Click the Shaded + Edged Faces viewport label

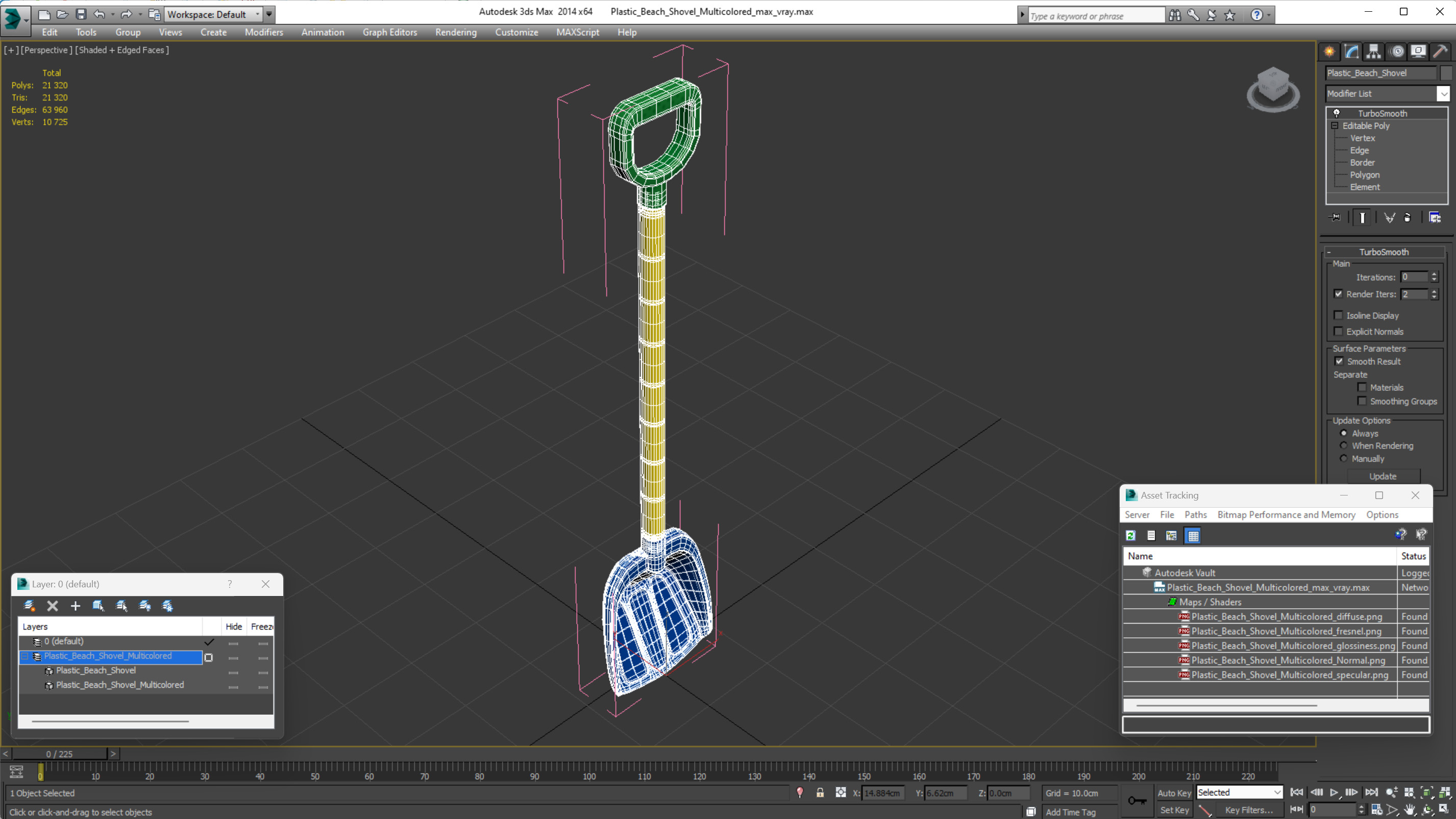(121, 49)
